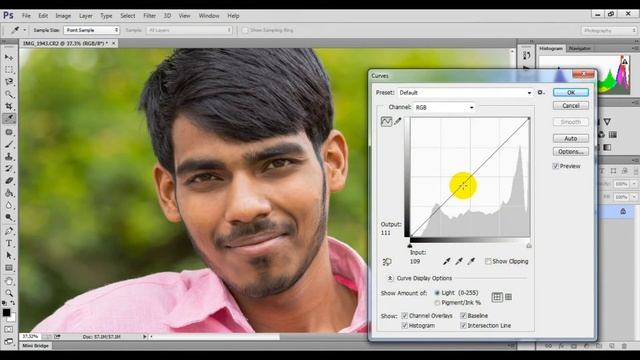Open the status bar info arrow menu

[x=144, y=337]
